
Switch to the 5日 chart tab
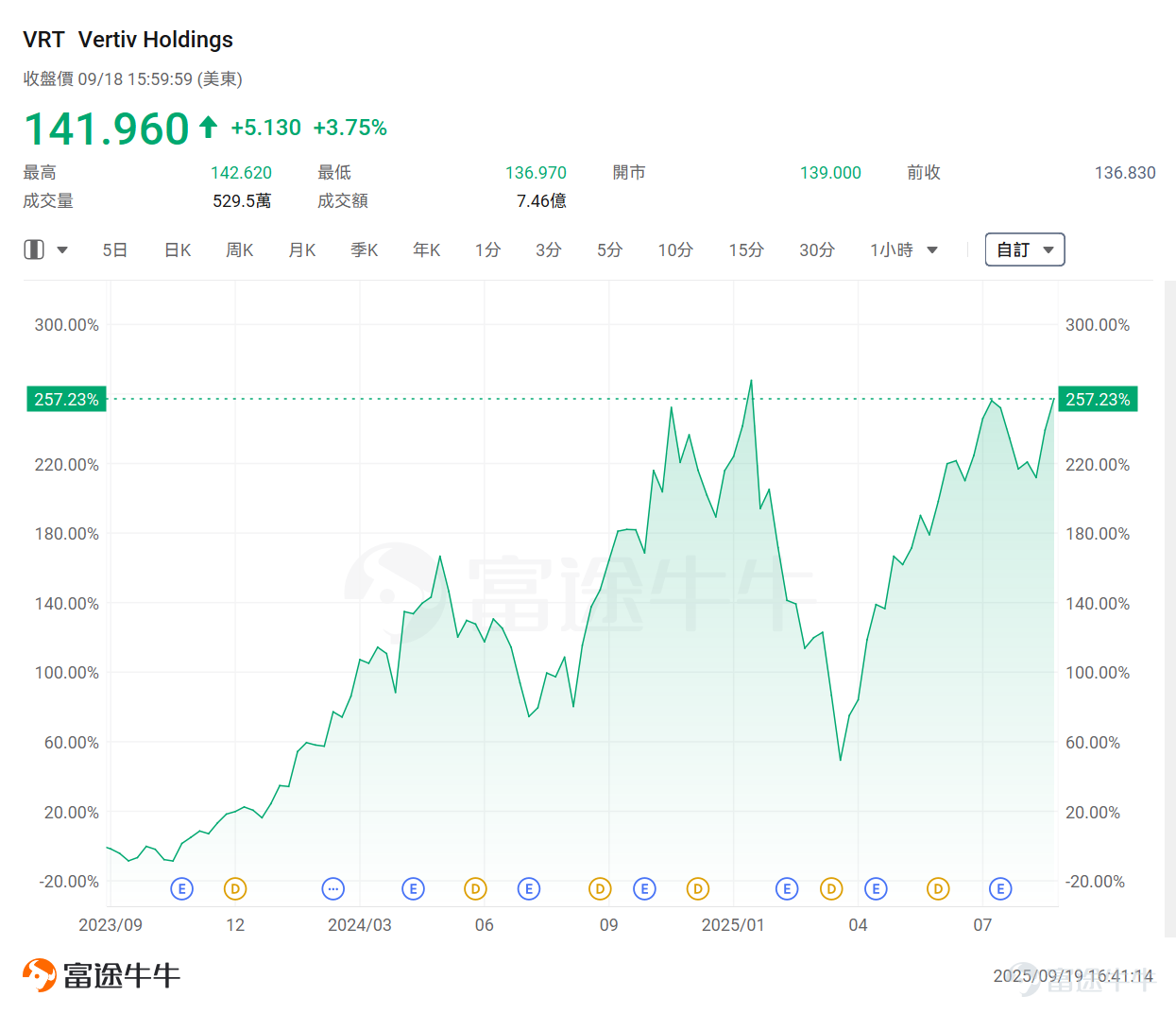pos(115,250)
